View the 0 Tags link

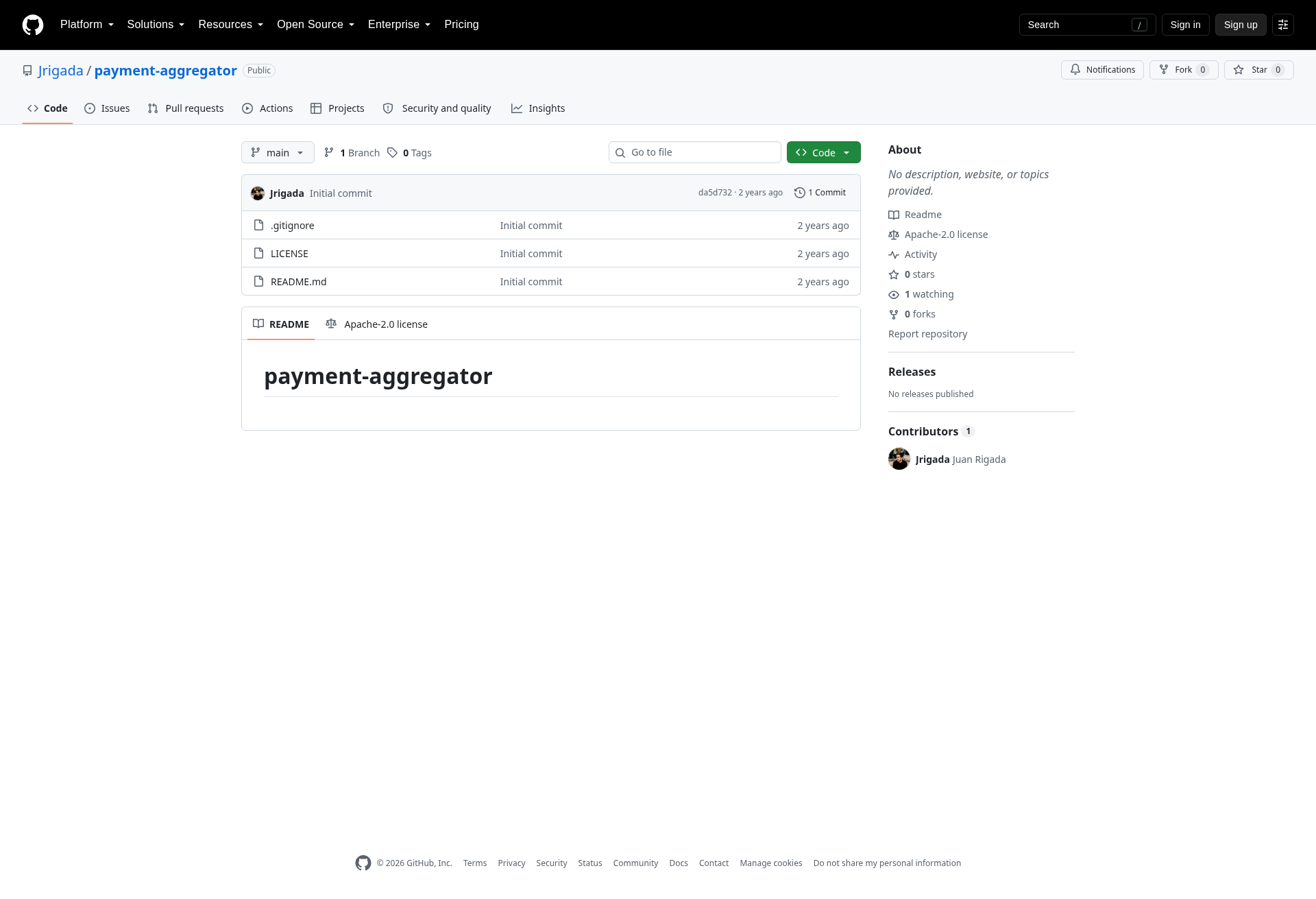click(409, 153)
